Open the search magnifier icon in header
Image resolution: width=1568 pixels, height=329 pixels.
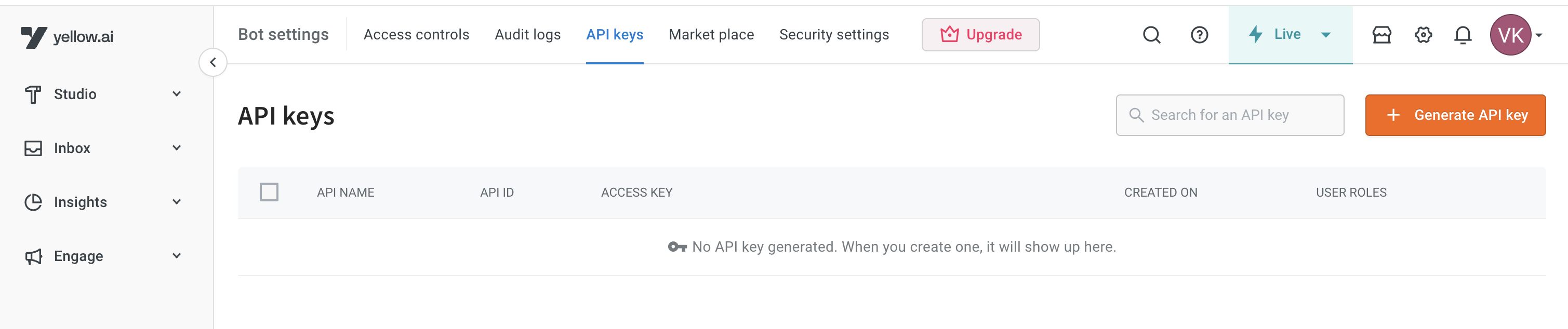(x=1151, y=35)
